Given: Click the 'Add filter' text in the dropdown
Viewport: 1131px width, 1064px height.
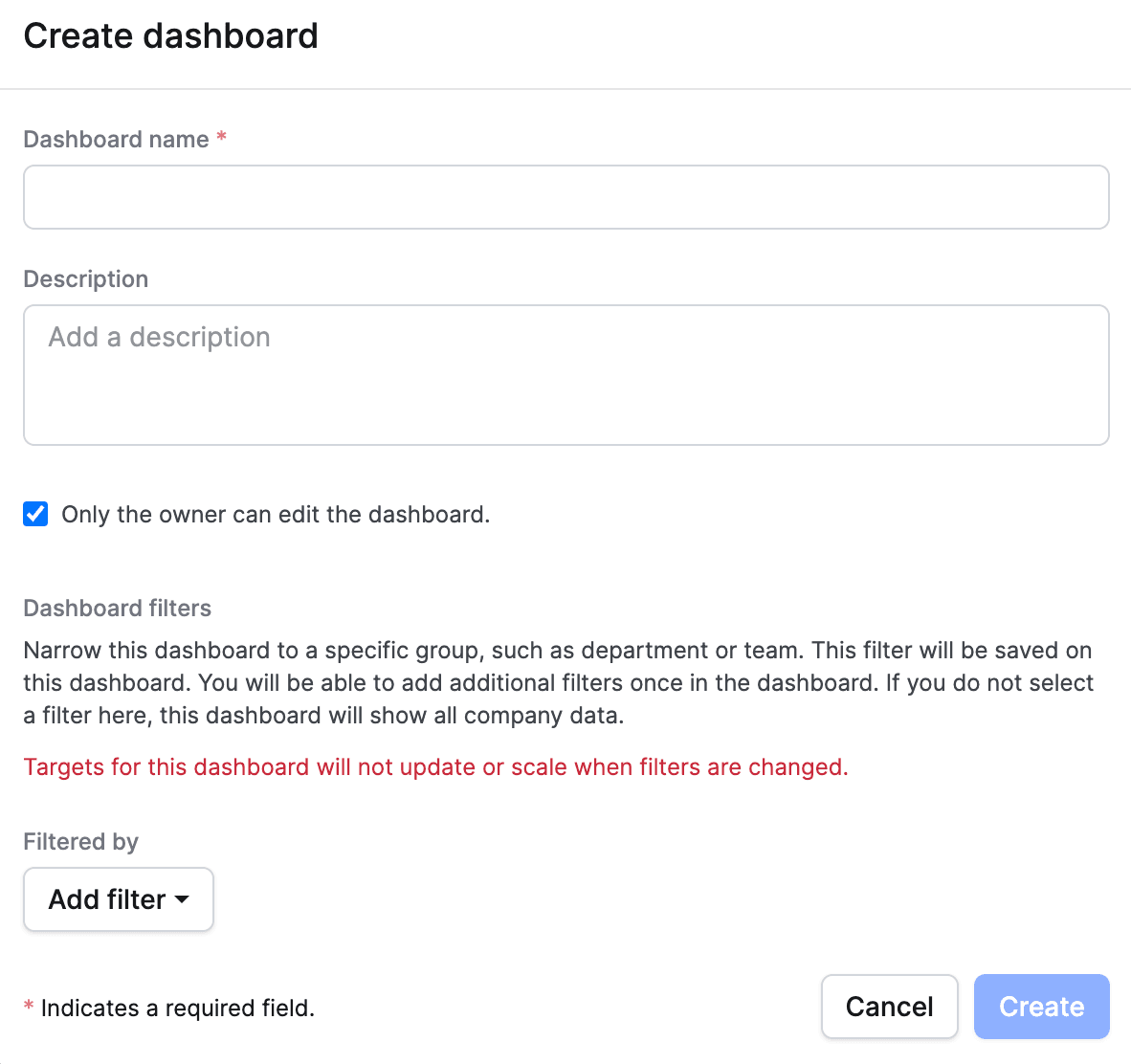Looking at the screenshot, I should [106, 899].
